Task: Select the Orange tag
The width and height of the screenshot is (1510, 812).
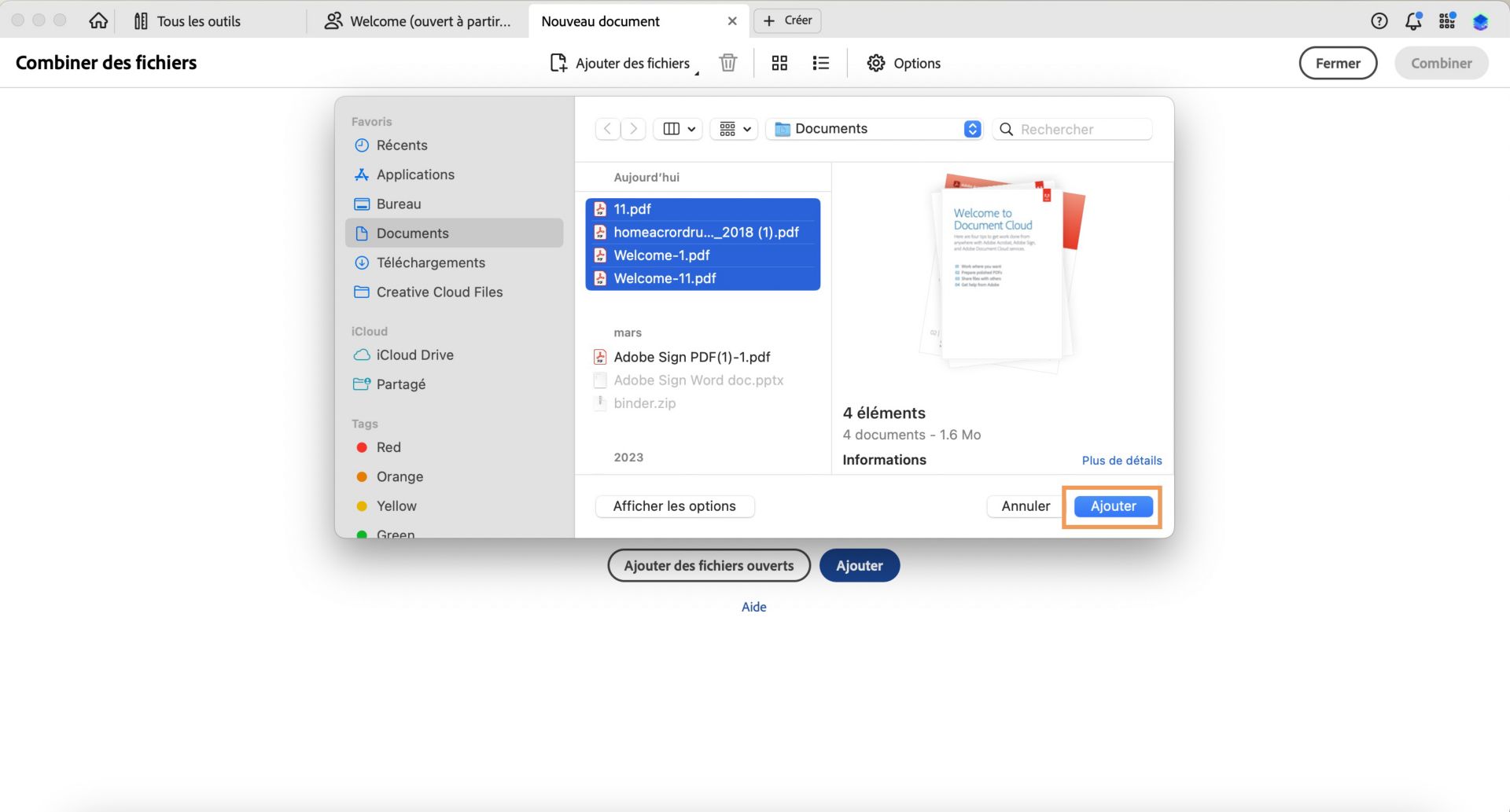Action: [454, 477]
